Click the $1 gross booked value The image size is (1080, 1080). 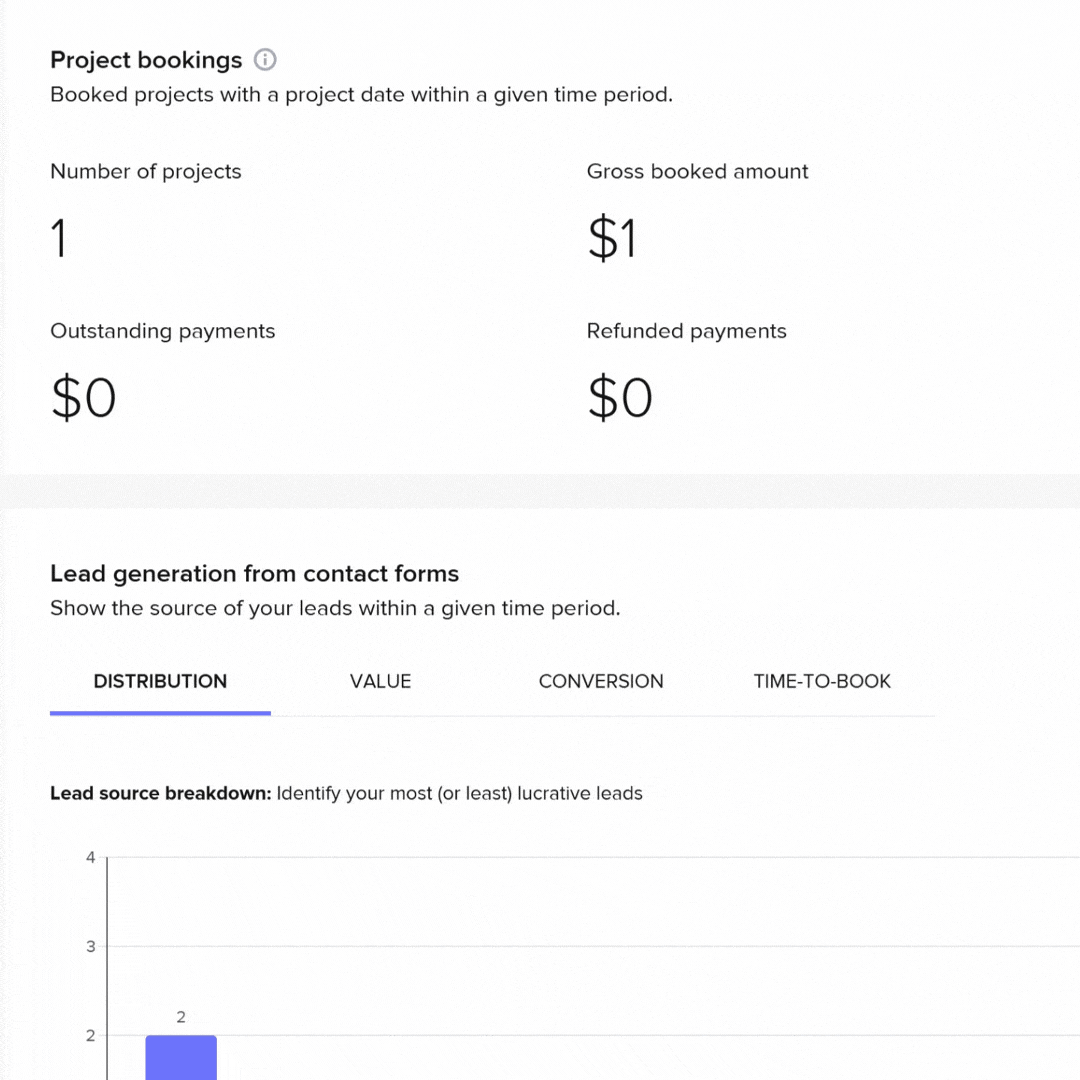612,238
